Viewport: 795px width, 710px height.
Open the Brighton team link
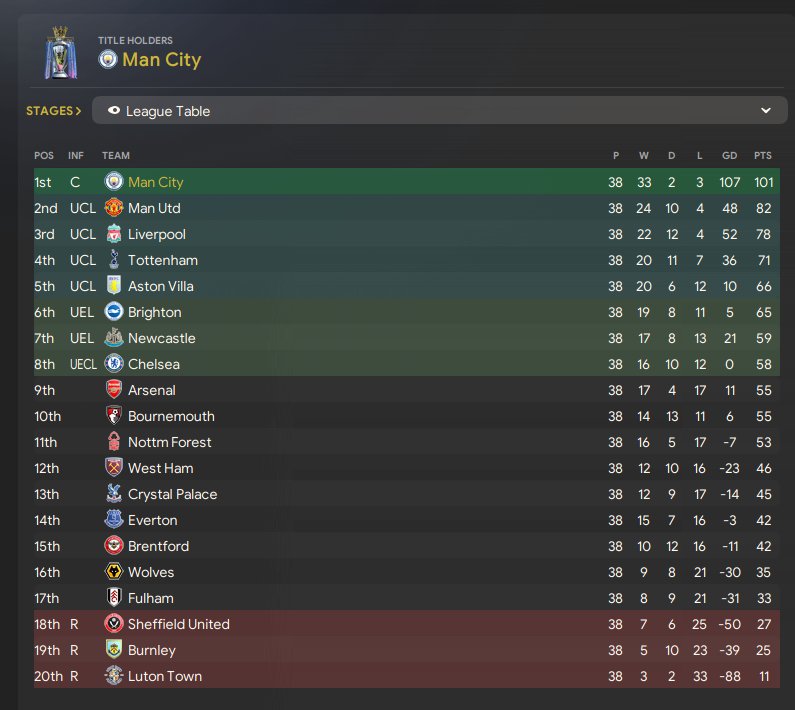[155, 312]
